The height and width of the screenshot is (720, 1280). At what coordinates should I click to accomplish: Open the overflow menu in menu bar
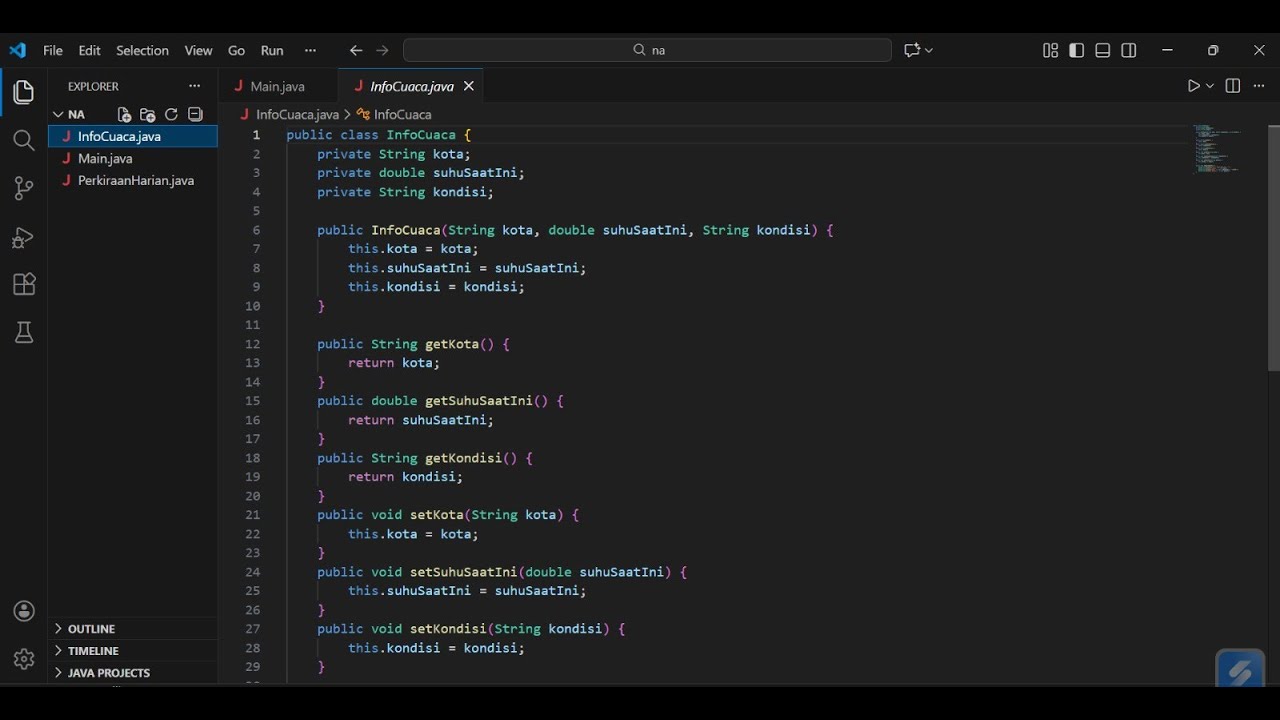(x=310, y=50)
